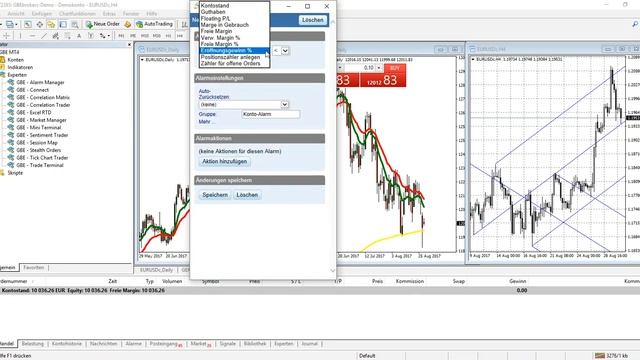The width and height of the screenshot is (640, 360).
Task: Select the vertical line drawing tool
Action: [20, 36]
